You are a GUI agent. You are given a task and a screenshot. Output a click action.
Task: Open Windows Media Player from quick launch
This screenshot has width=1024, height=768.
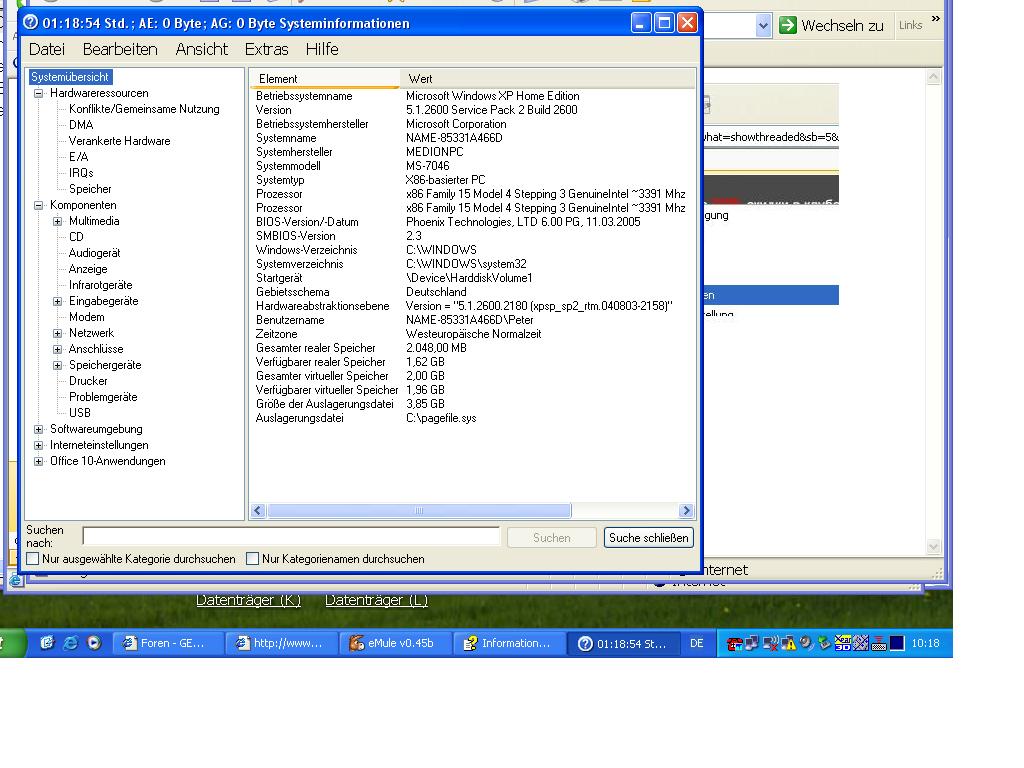(94, 643)
